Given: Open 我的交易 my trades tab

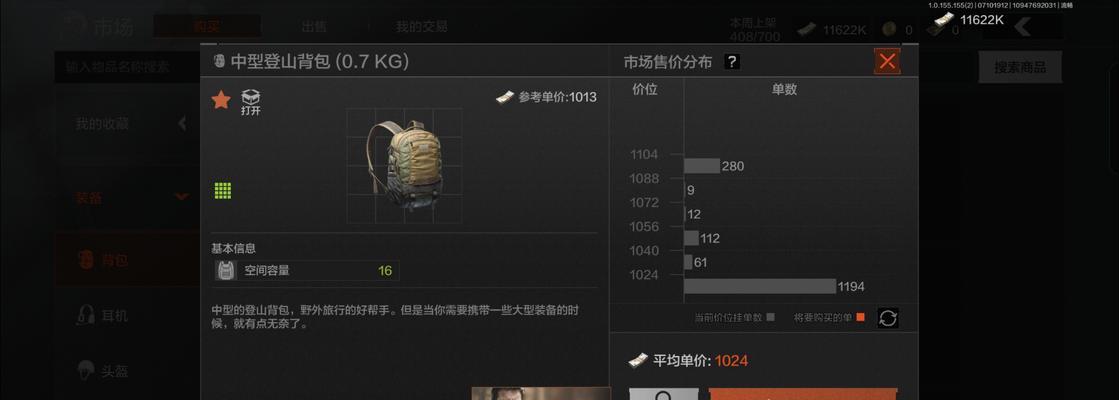Looking at the screenshot, I should 422,27.
